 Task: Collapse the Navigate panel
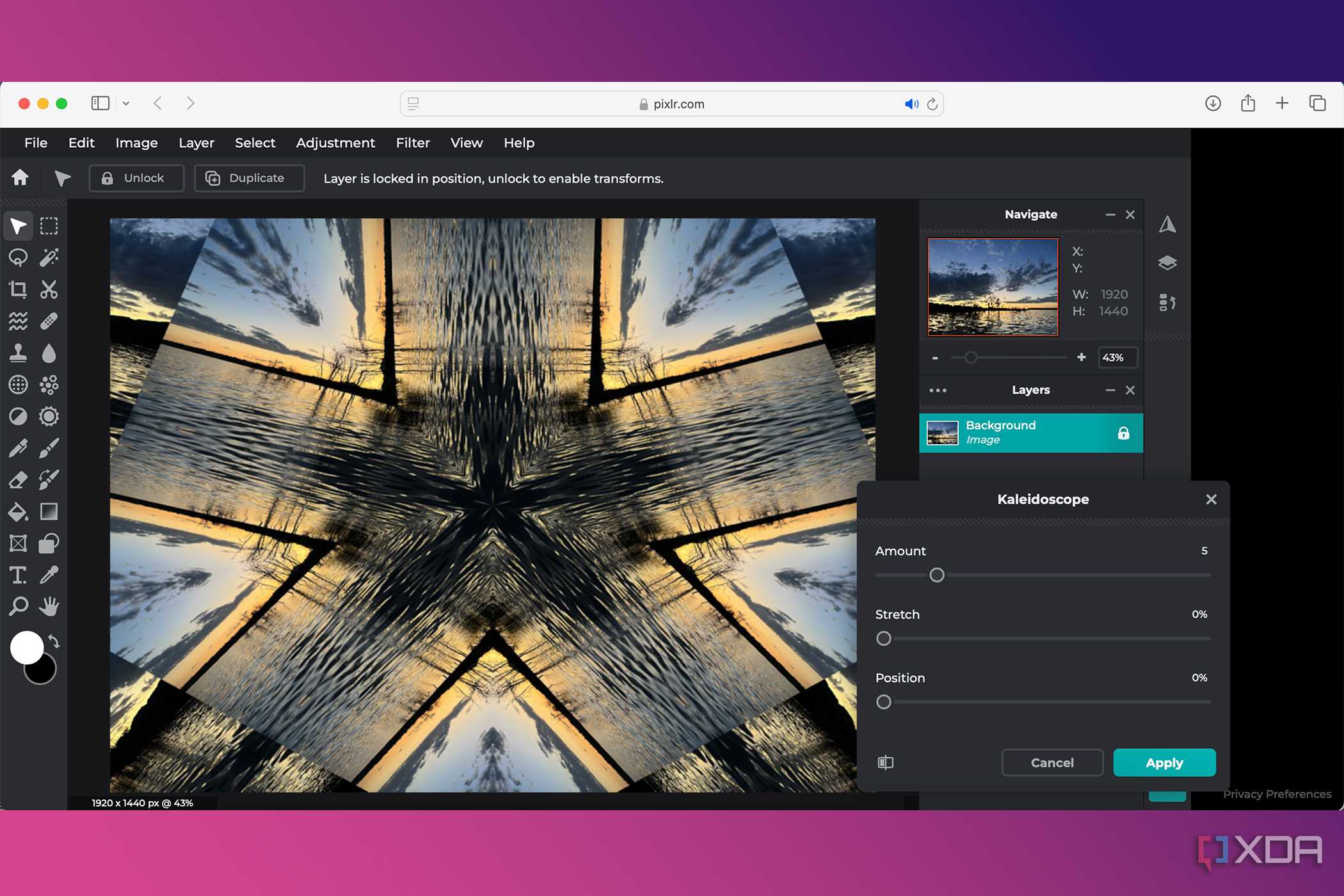[1110, 214]
